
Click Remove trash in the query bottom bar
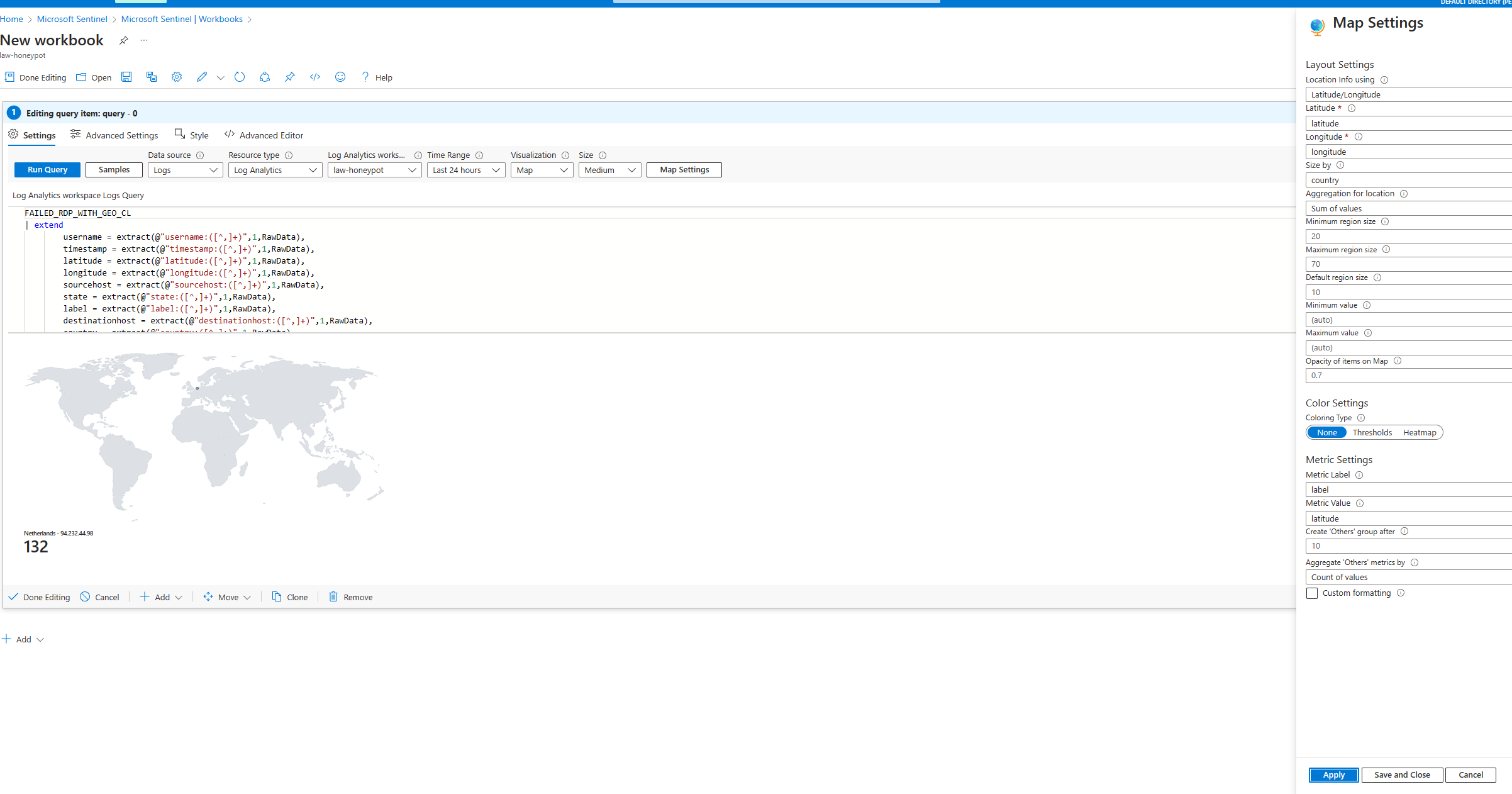click(x=351, y=597)
